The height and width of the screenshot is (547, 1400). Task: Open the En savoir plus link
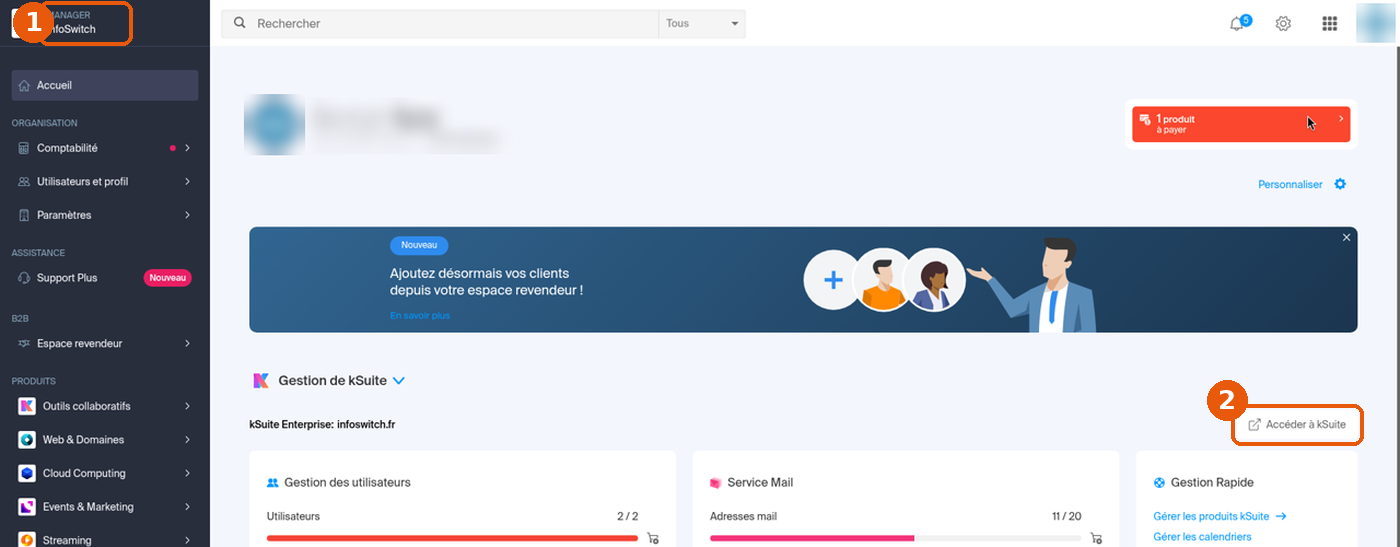420,316
